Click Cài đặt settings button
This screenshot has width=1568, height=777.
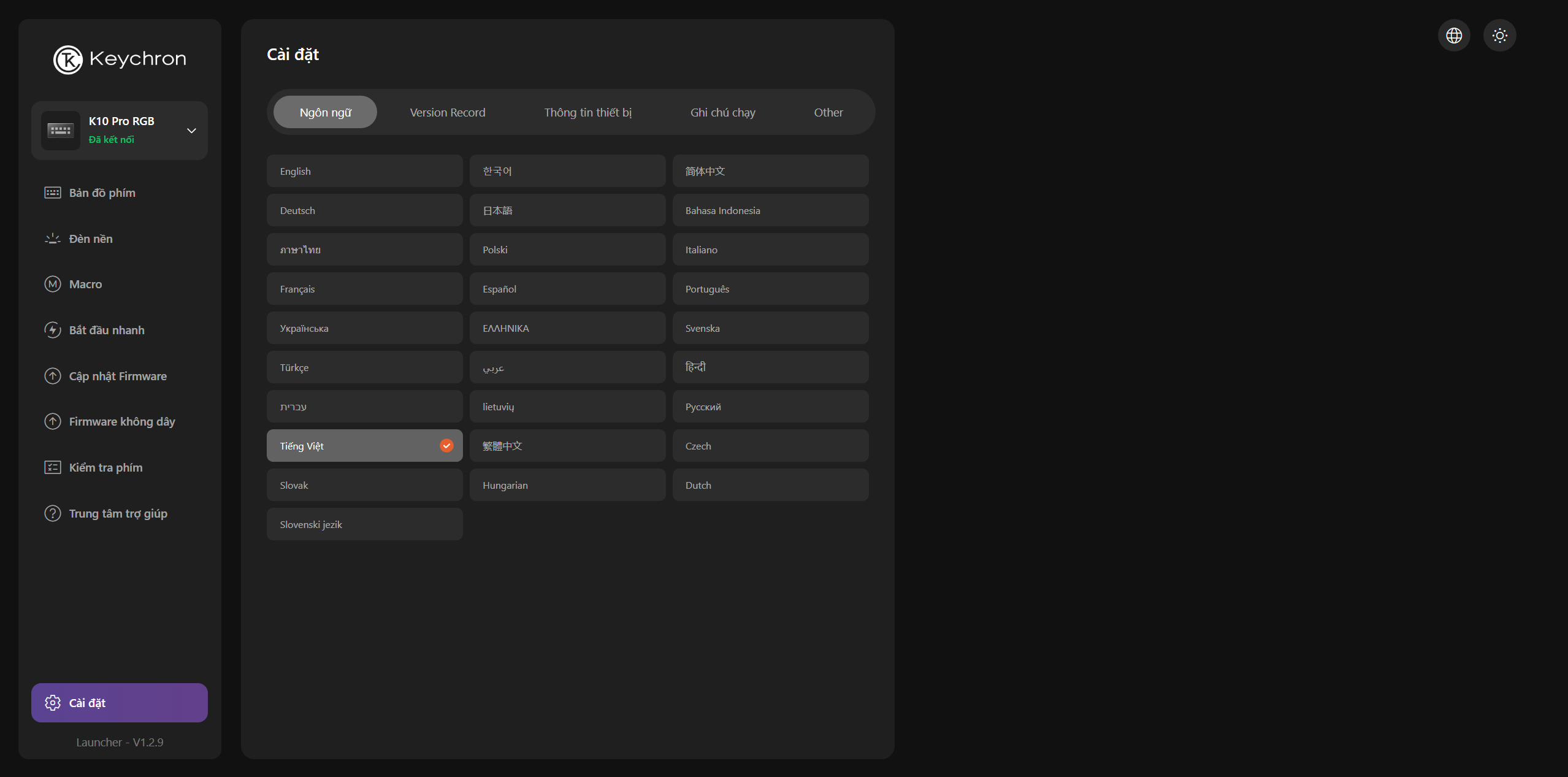(x=120, y=703)
